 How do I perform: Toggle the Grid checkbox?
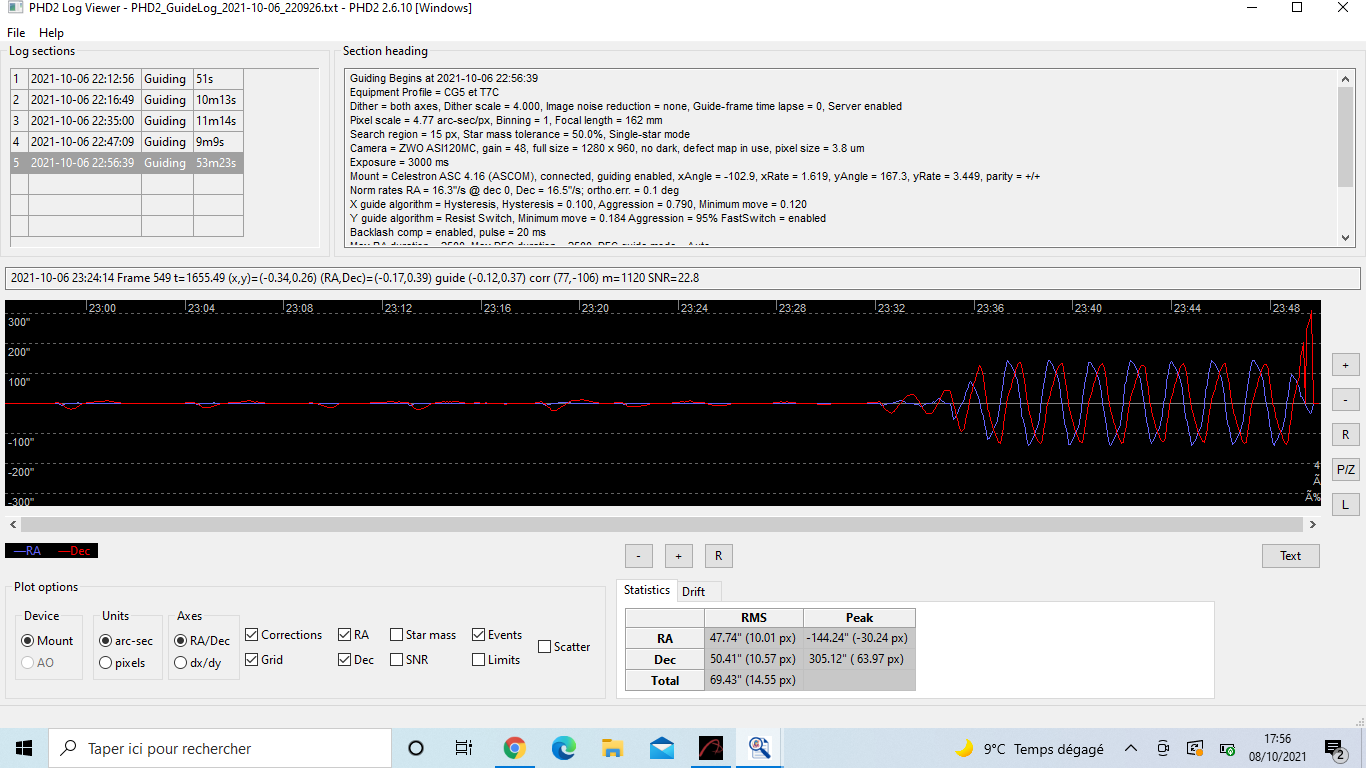264,660
